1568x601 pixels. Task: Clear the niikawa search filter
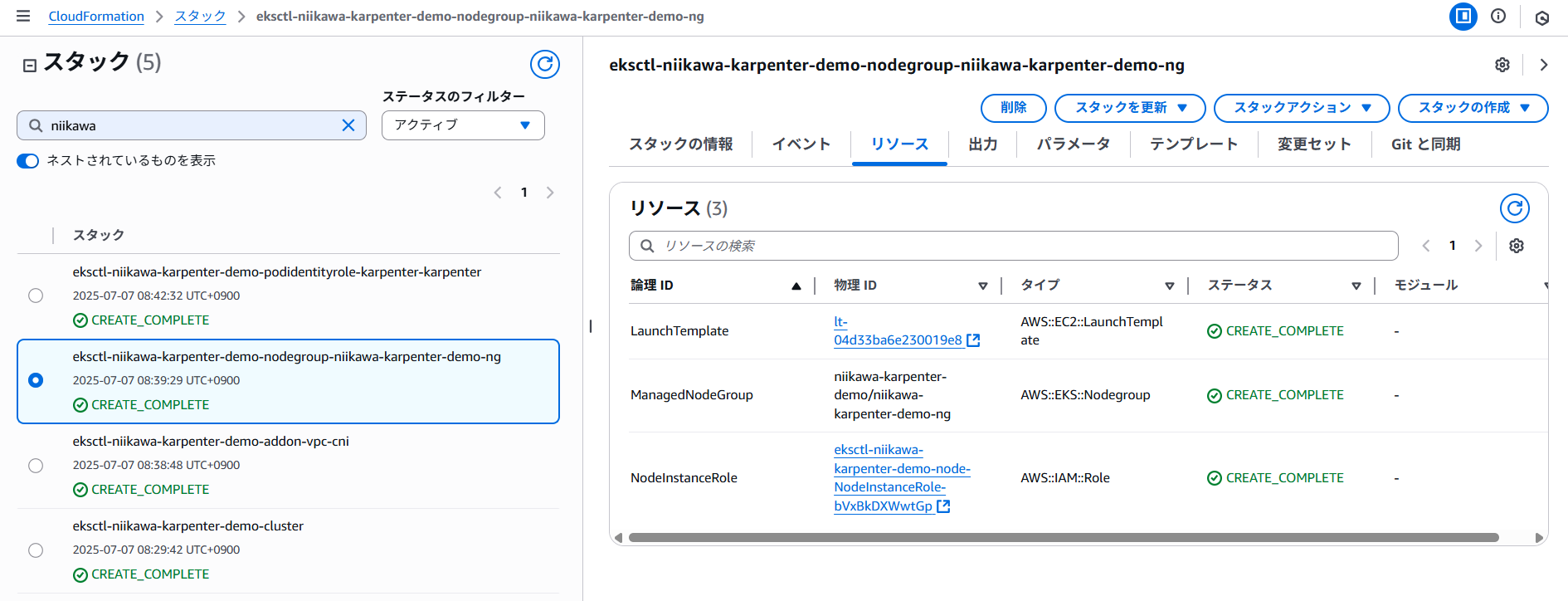coord(348,125)
